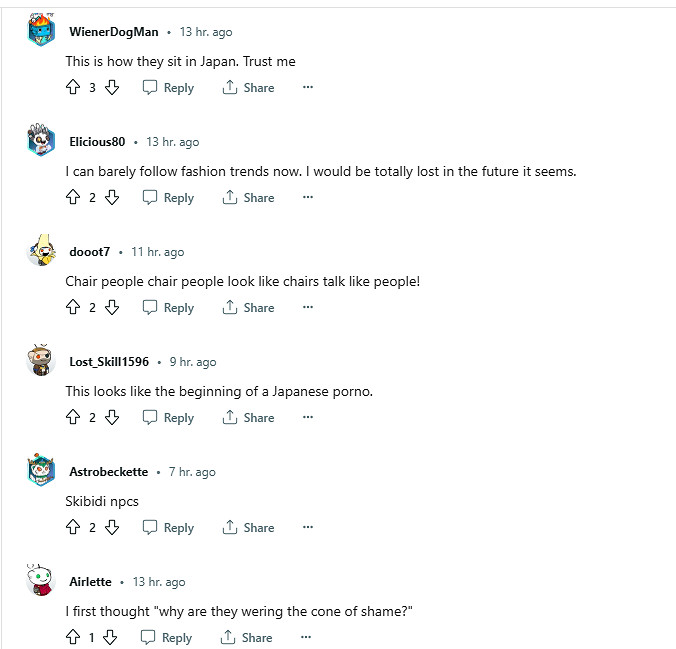Open more options on dooot7's comment

[x=308, y=308]
